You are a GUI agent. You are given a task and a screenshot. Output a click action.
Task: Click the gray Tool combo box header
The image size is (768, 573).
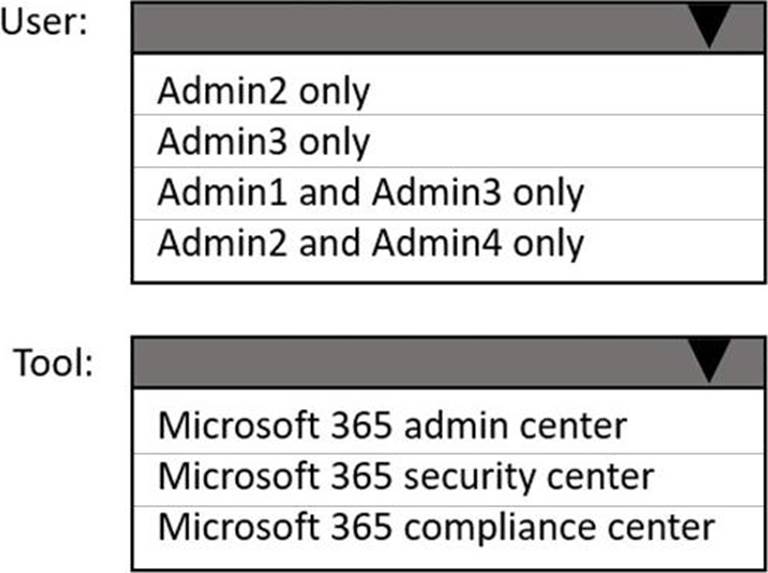click(420, 362)
